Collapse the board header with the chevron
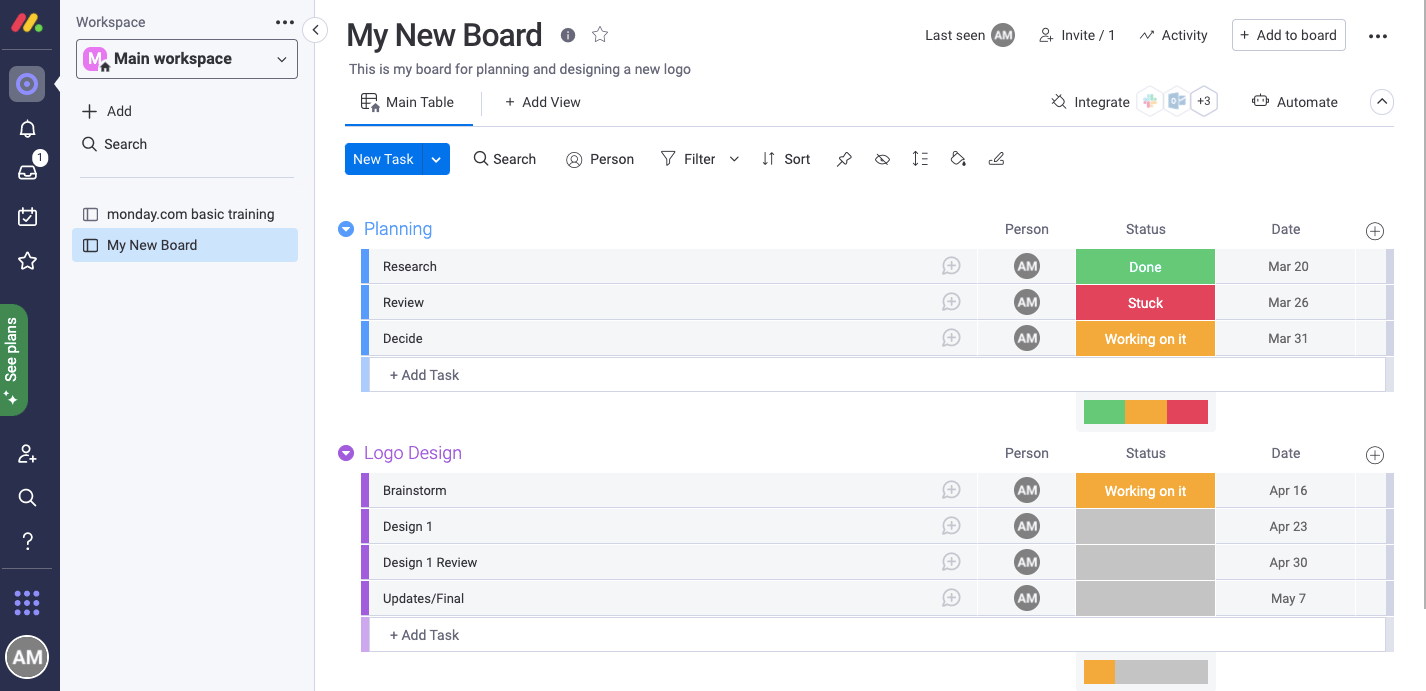Screen dimensions: 1426x691 tap(1382, 102)
